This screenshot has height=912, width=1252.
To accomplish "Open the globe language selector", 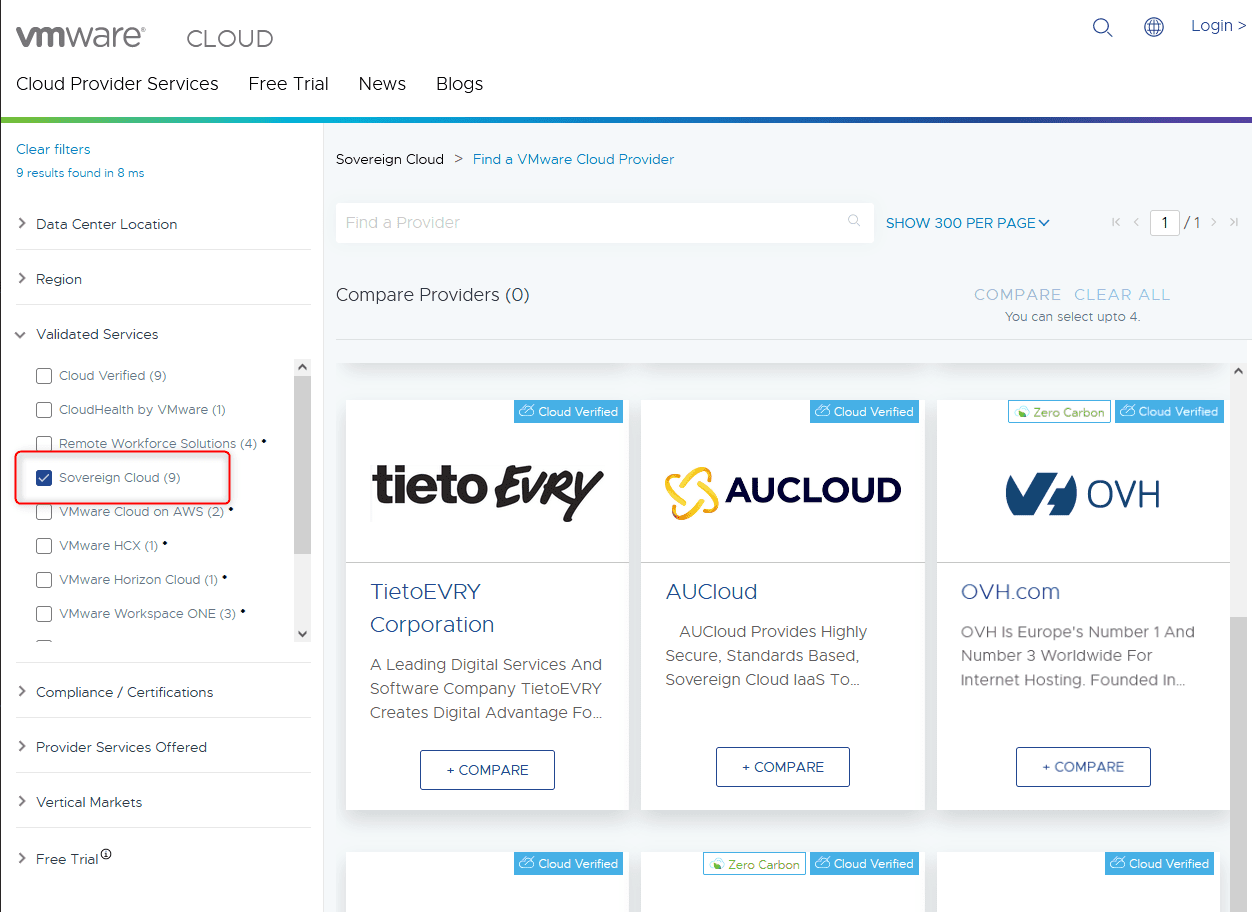I will coord(1154,28).
